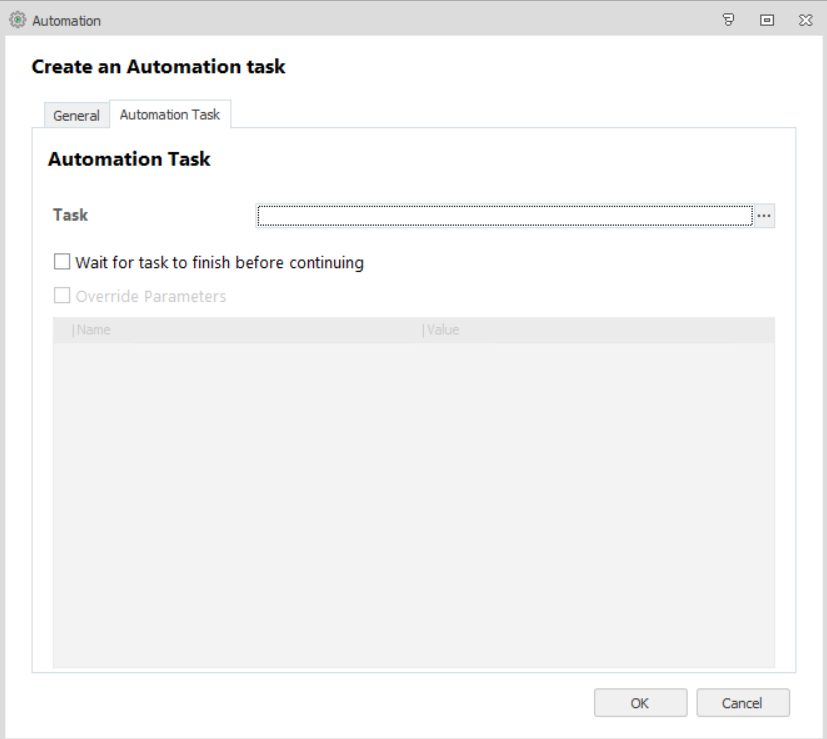Maximize the Automation dialog window
This screenshot has width=827, height=739.
(767, 20)
